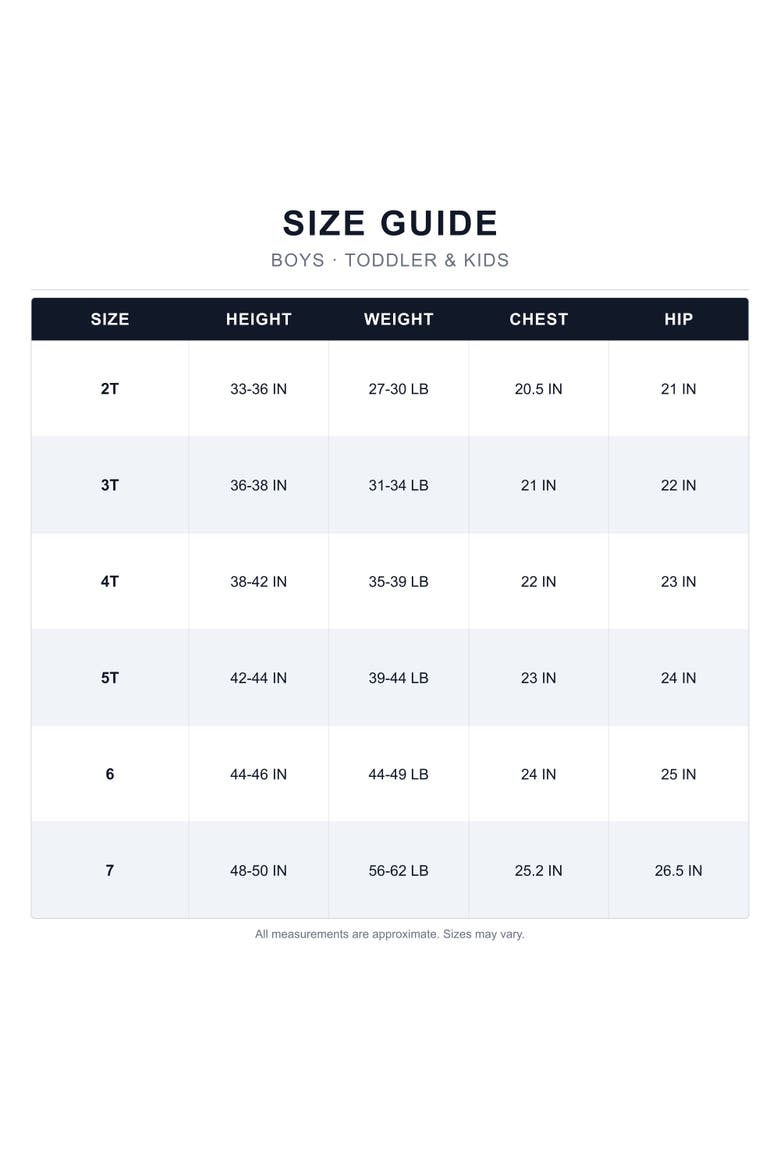Click the 26.5 IN hip cell
The height and width of the screenshot is (1170, 780).
coord(678,870)
